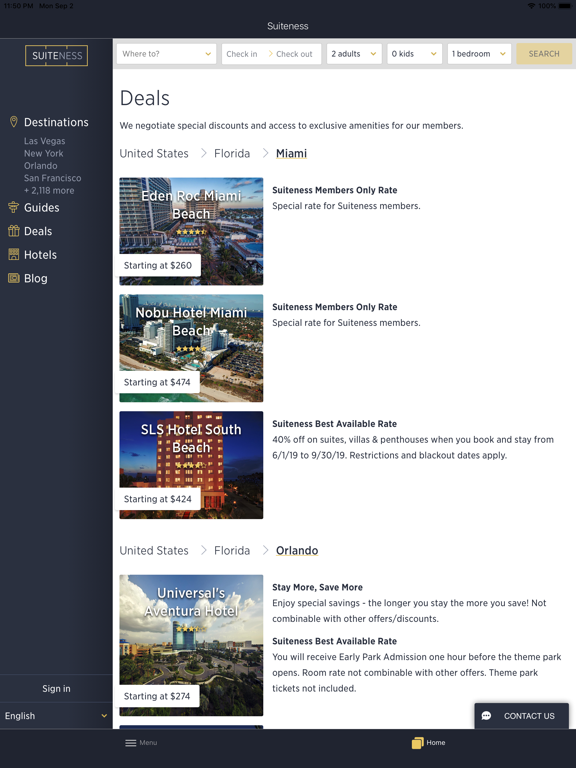Open Universal's Aventura Hotel thumbnail
This screenshot has height=768, width=576.
point(191,645)
